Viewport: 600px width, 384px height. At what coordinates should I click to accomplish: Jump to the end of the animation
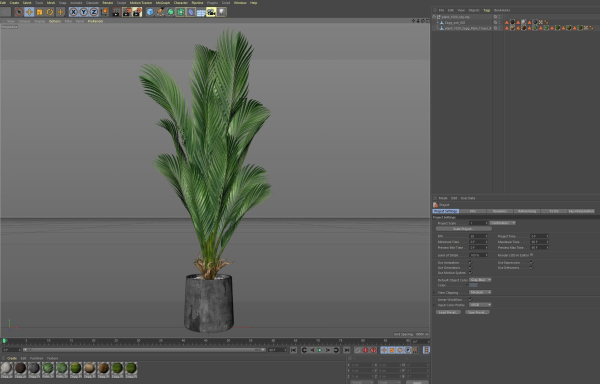346,350
